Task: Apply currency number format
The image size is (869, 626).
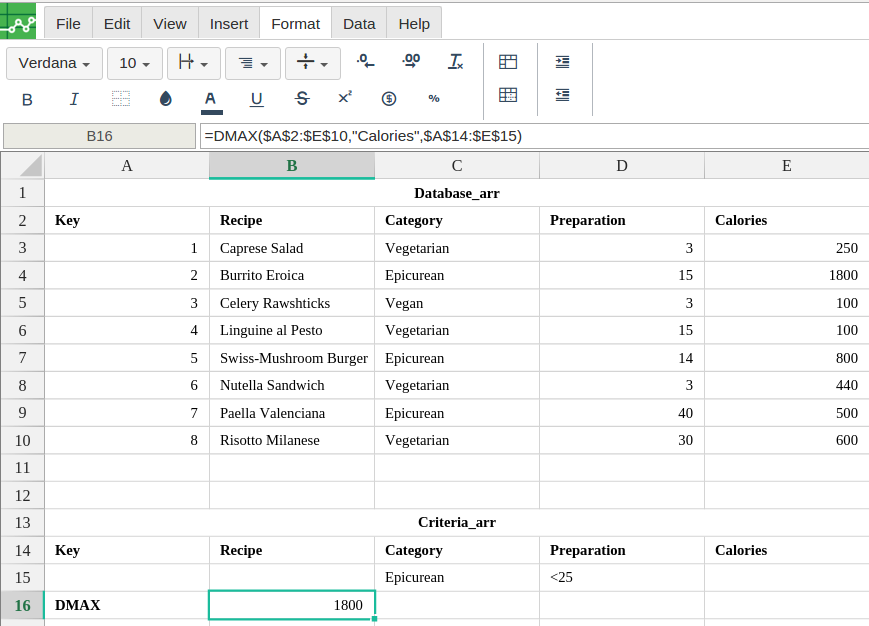Action: point(389,98)
